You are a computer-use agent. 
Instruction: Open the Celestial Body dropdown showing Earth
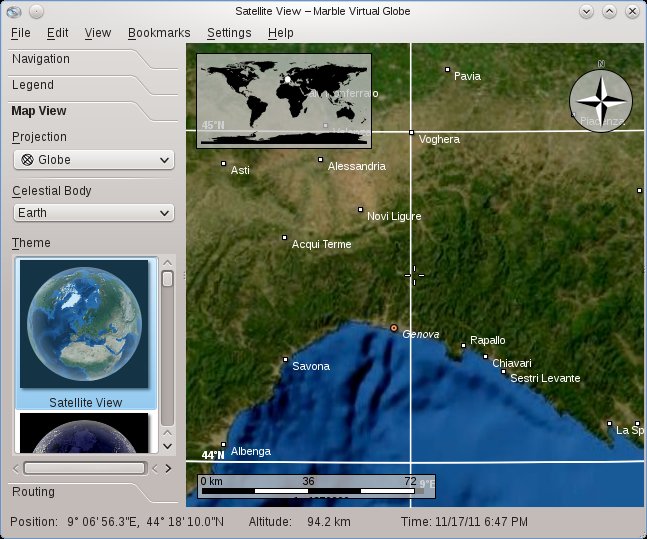pyautogui.click(x=94, y=213)
